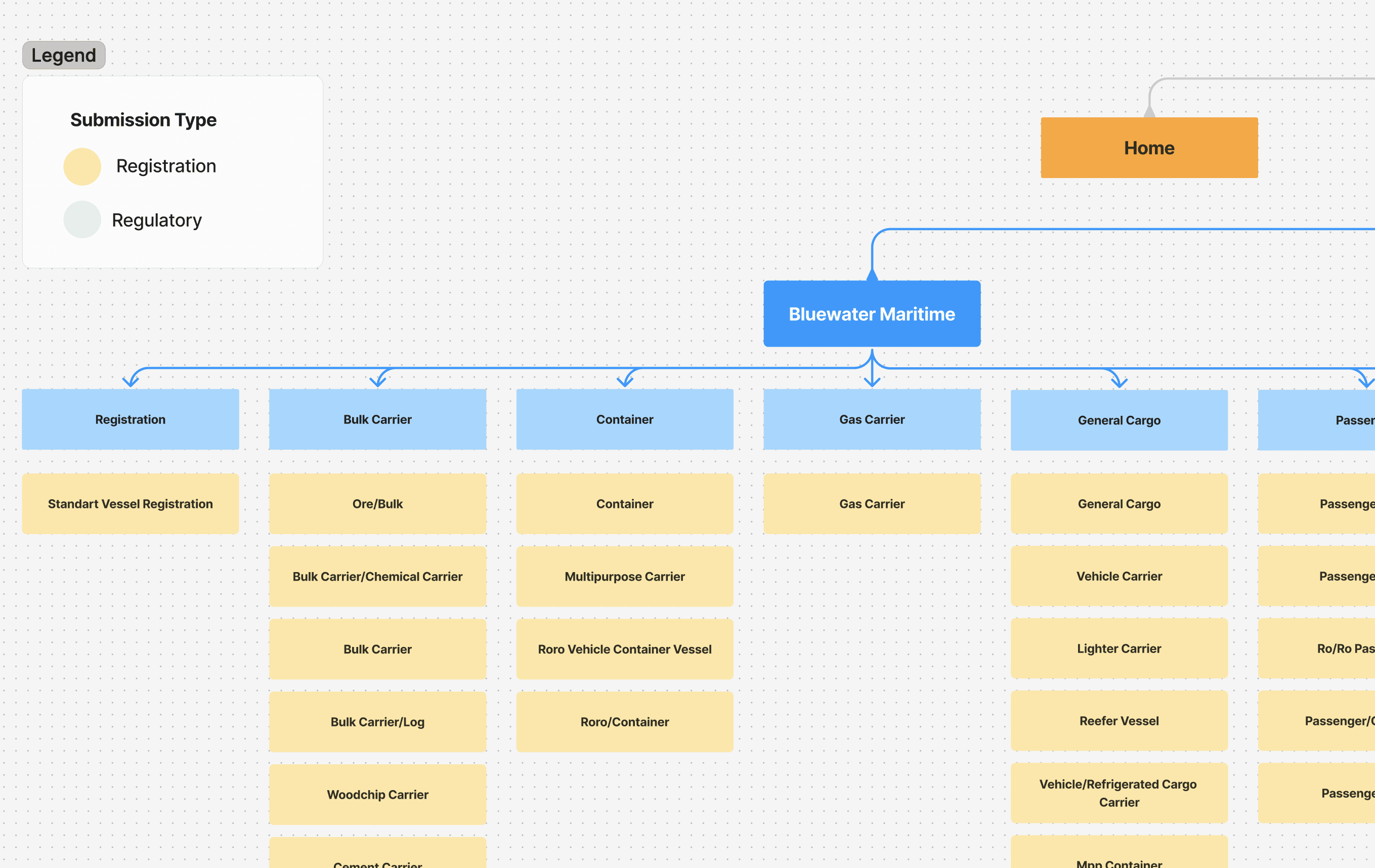This screenshot has width=1375, height=868.
Task: Select the Ore/Bulk card
Action: (377, 504)
